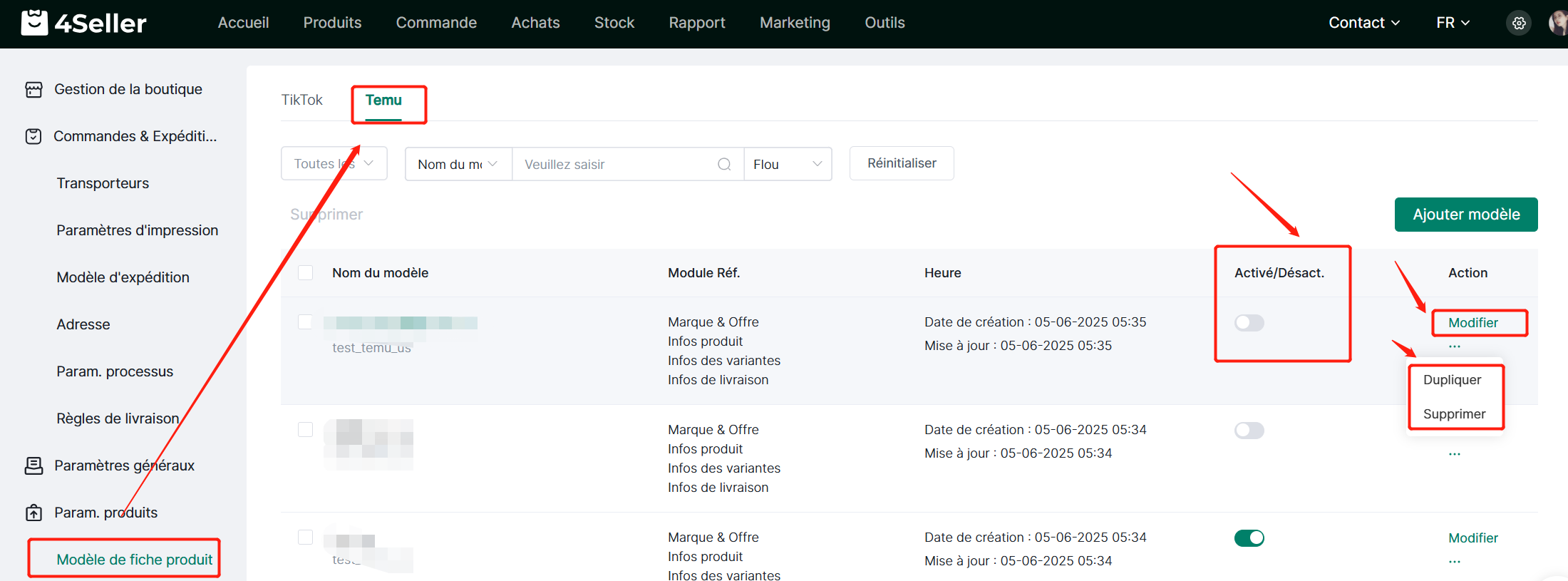Viewport: 1568px width, 581px height.
Task: Click Modifier on the enabled third template
Action: point(1473,538)
